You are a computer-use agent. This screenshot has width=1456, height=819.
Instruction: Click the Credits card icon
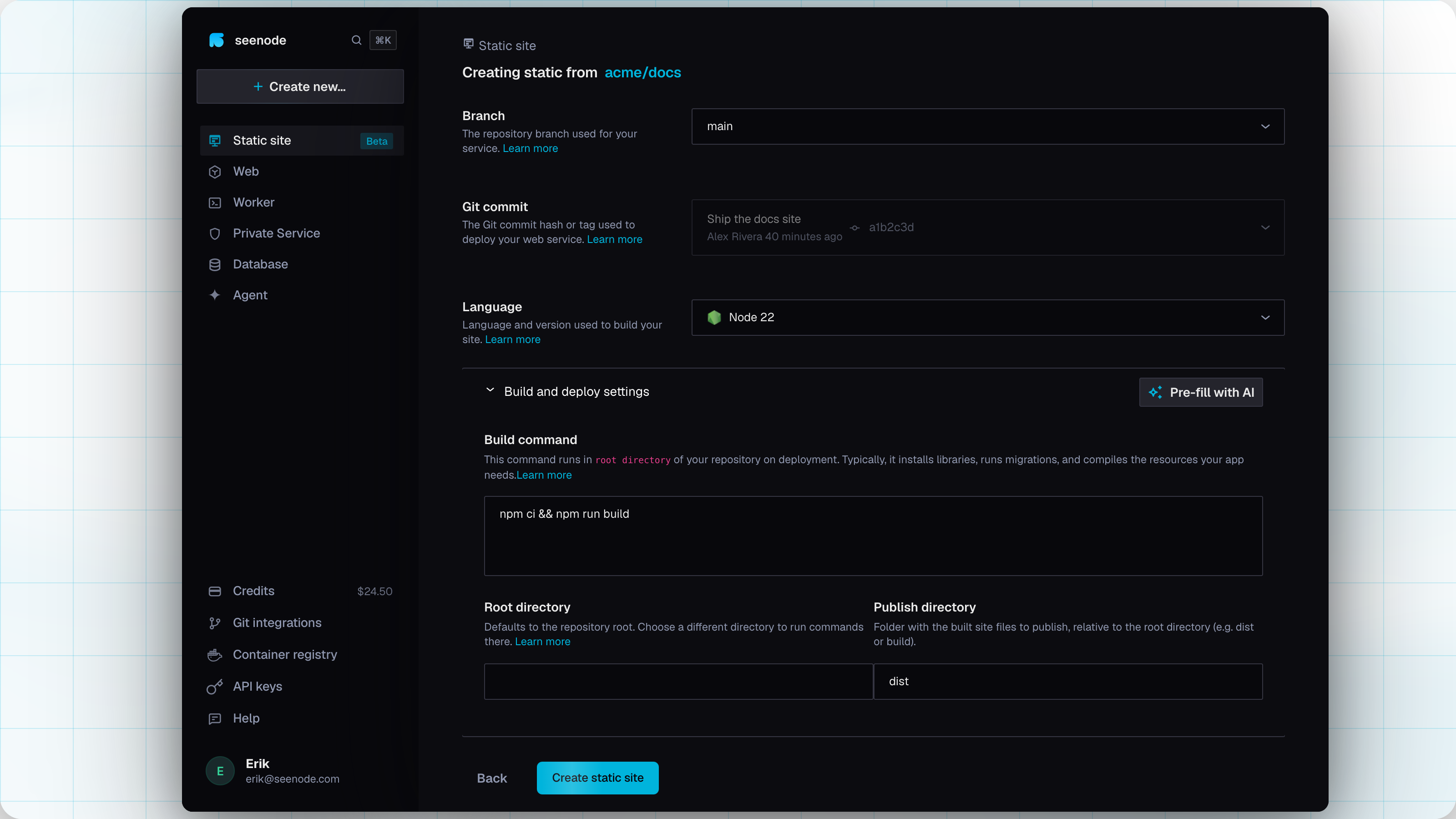[x=215, y=591]
